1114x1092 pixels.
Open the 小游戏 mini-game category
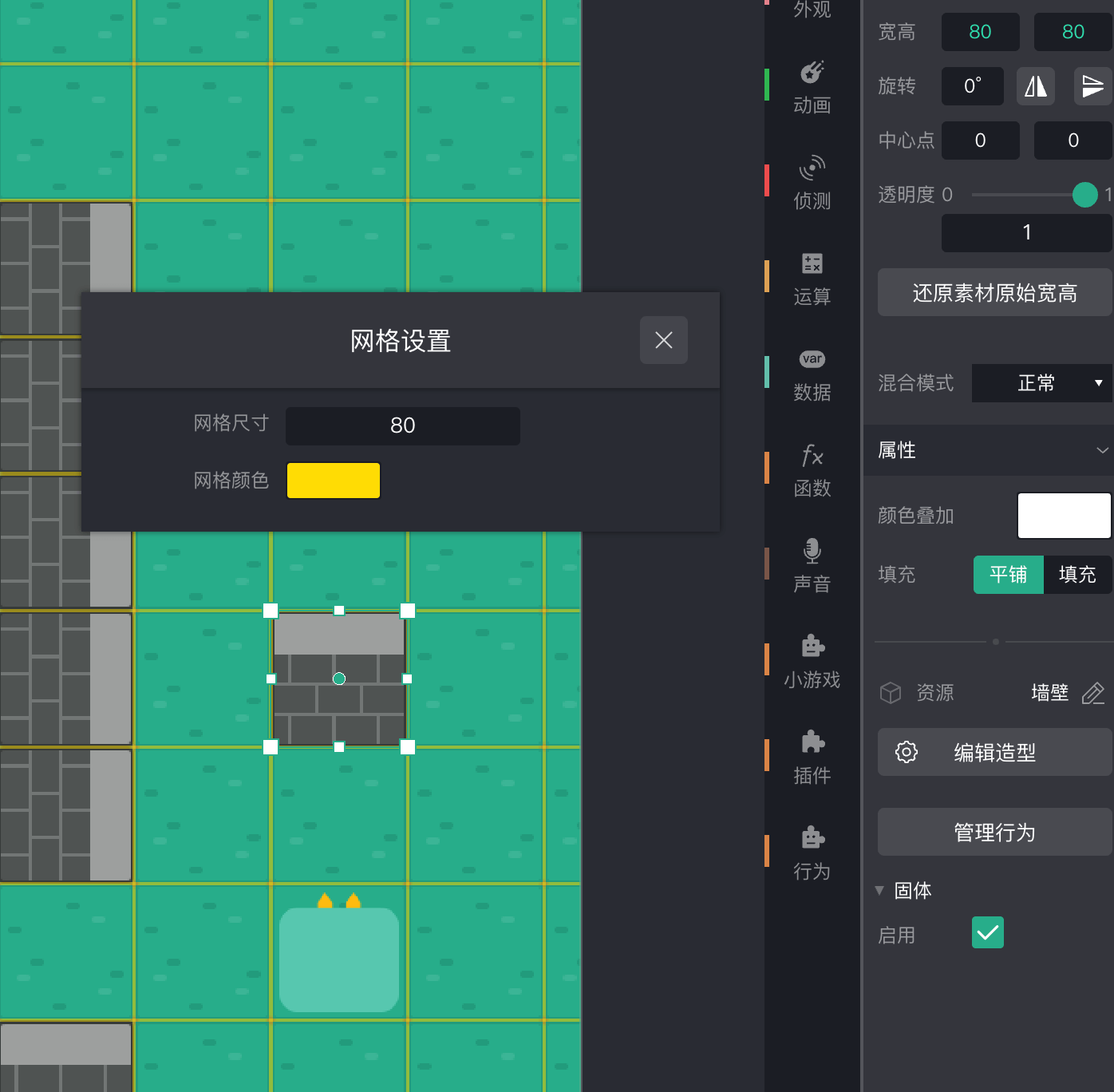point(812,662)
